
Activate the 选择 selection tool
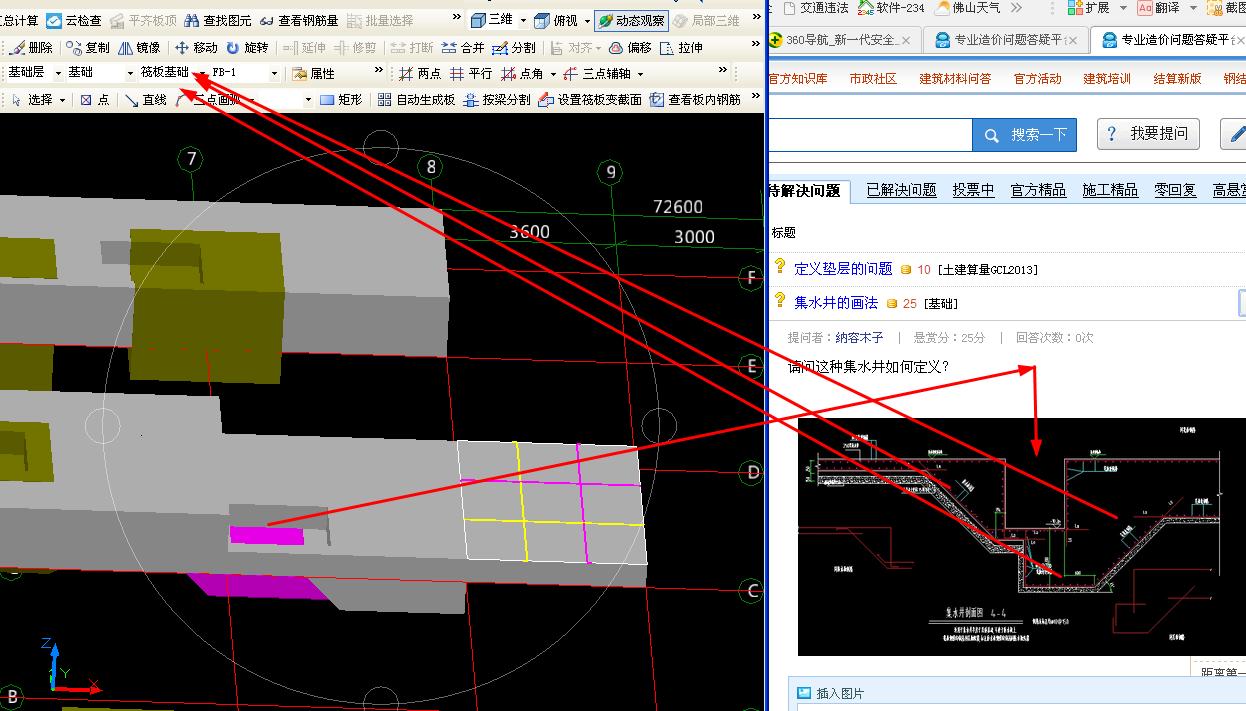(31, 99)
